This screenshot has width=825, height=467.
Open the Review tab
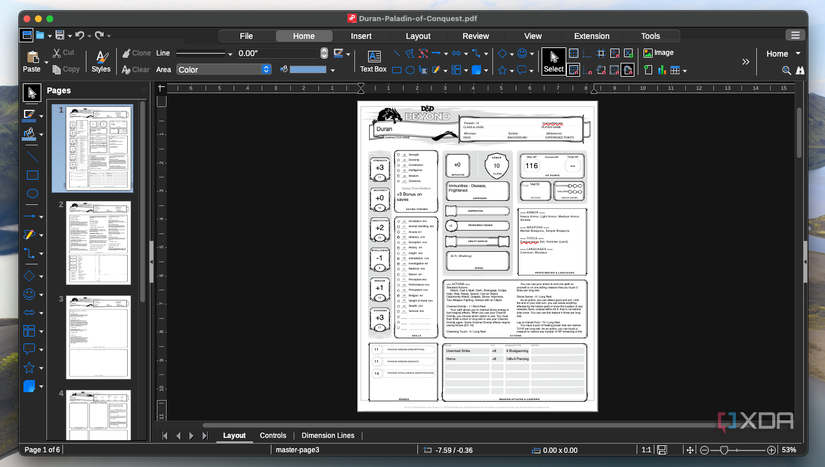tap(476, 36)
